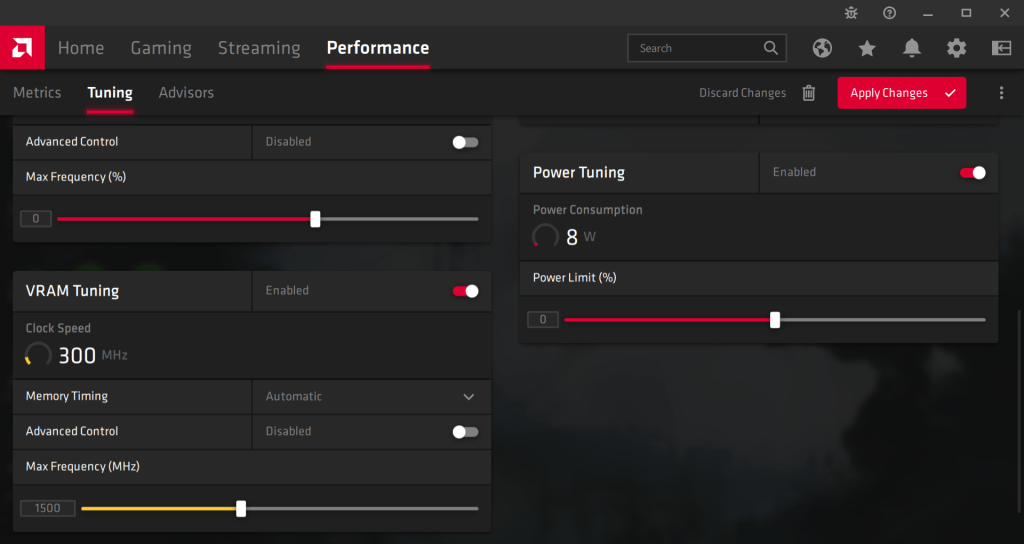Click the Power Limit slider handle

coord(775,320)
